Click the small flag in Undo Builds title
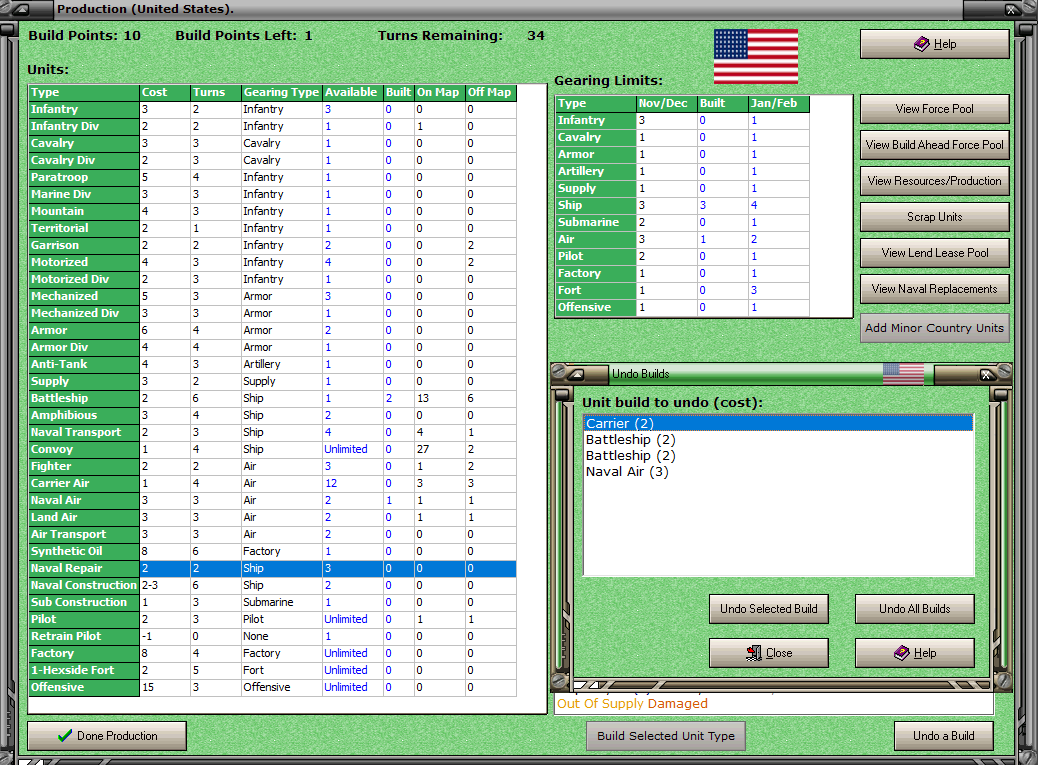 903,374
